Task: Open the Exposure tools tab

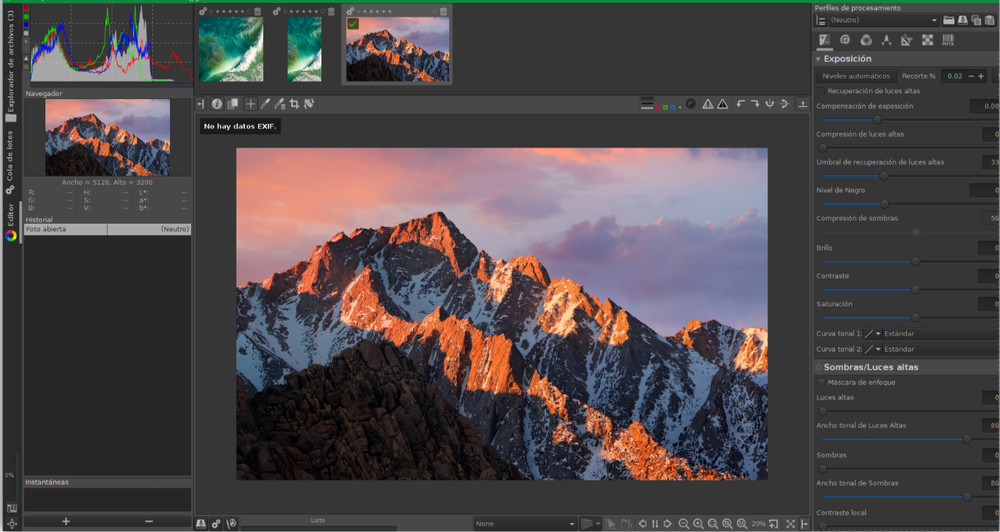Action: tap(825, 40)
